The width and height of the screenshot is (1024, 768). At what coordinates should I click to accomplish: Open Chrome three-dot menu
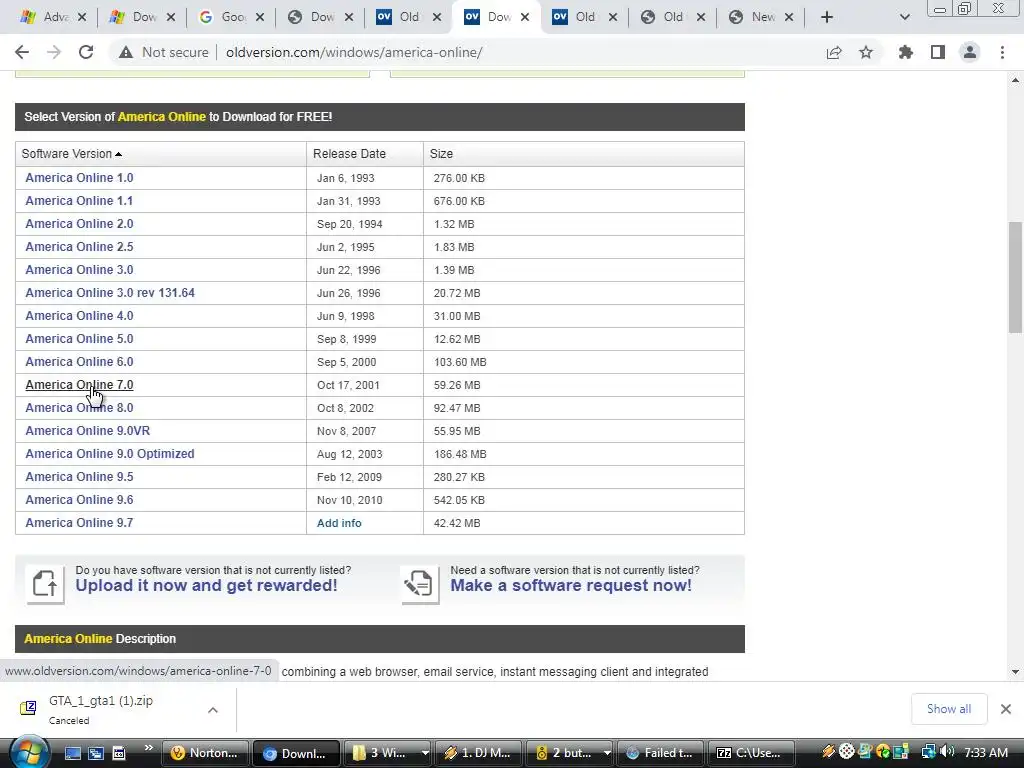tap(1002, 52)
